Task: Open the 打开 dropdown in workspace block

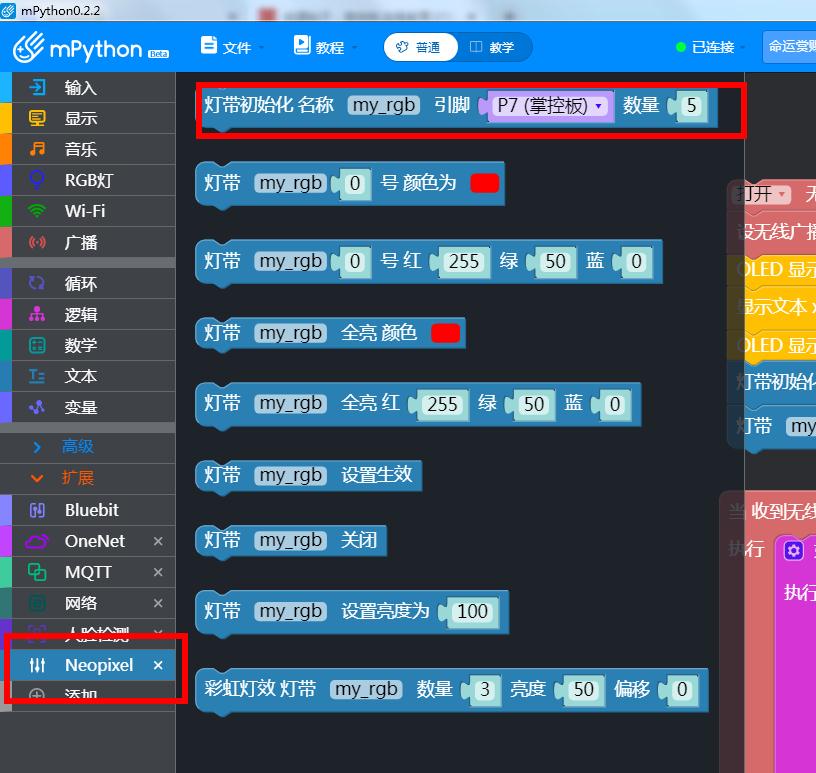Action: pyautogui.click(x=761, y=195)
